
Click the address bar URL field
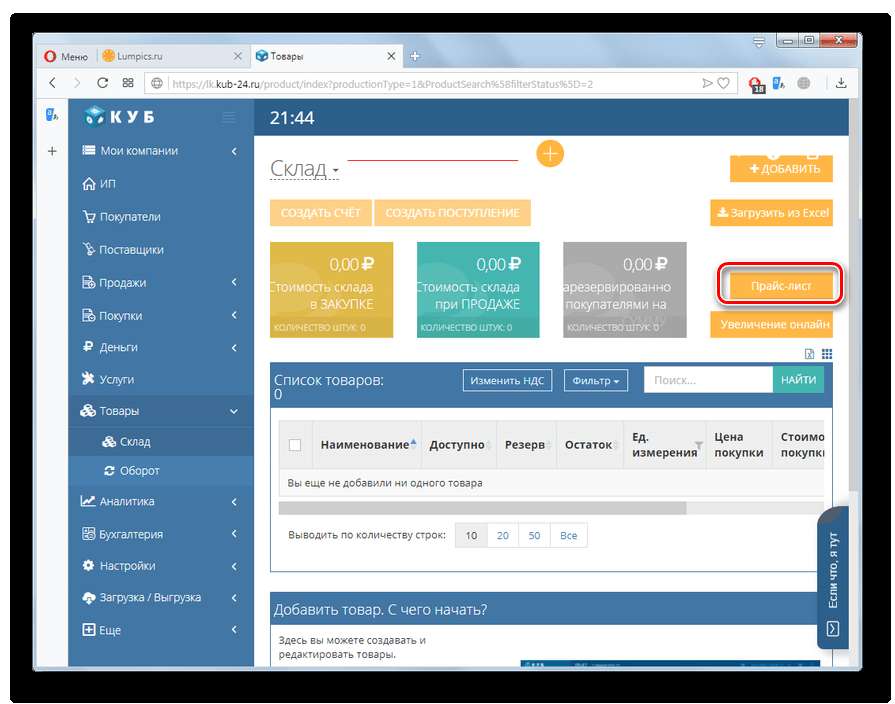pos(424,84)
